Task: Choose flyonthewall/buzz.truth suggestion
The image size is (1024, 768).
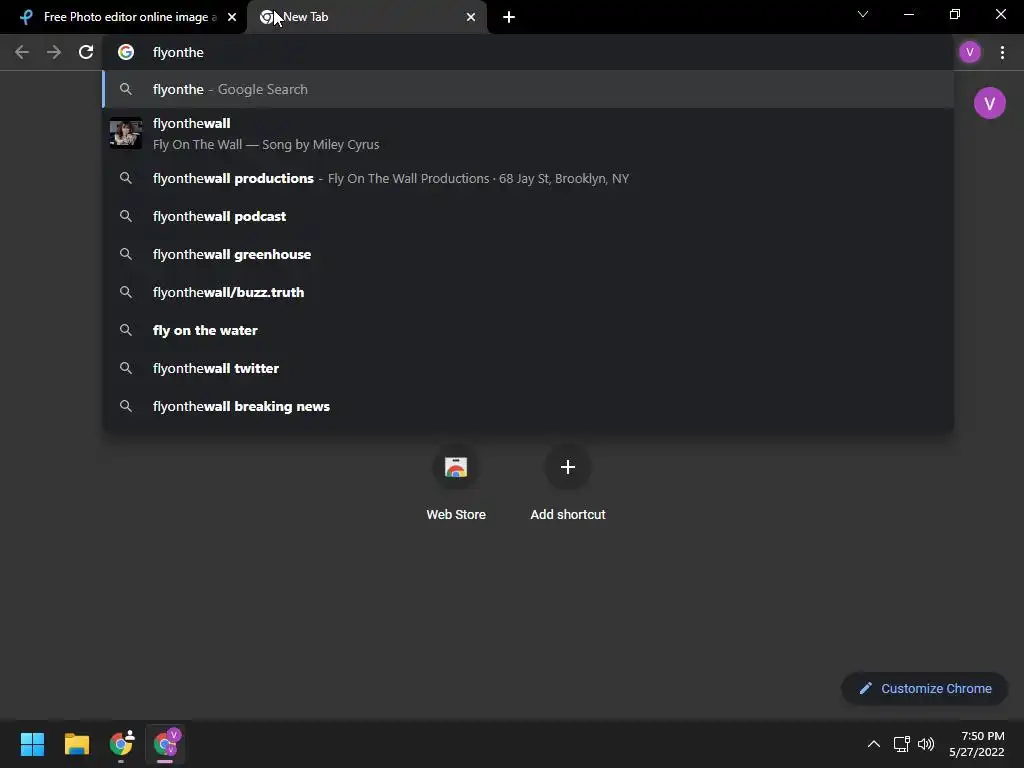Action: coord(528,292)
